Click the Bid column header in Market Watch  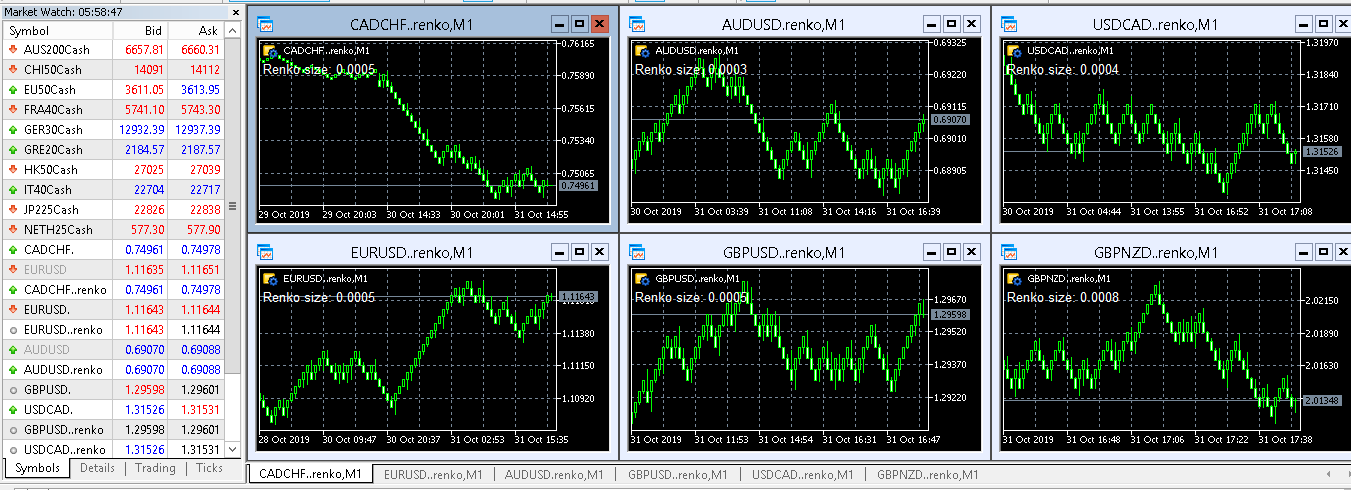point(140,31)
